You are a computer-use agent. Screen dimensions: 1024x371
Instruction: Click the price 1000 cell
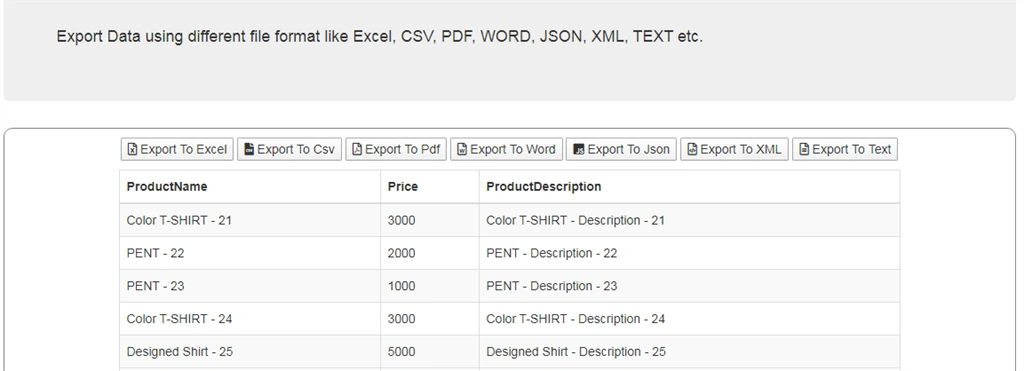point(430,286)
